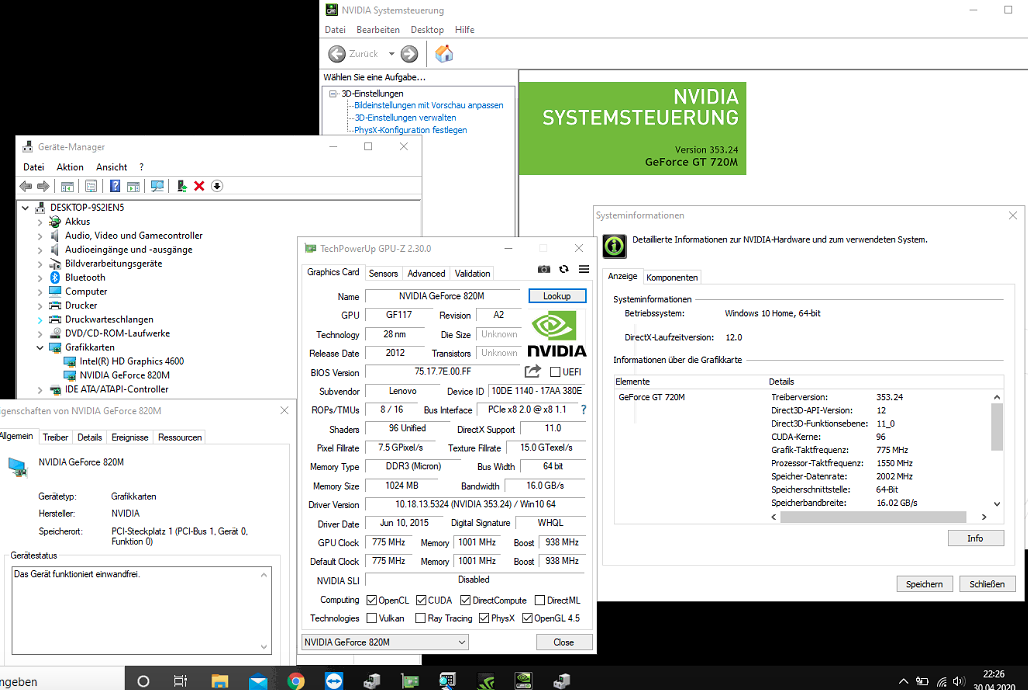Click the Cortana circle on taskbar
This screenshot has height=690, width=1028.
(x=143, y=681)
